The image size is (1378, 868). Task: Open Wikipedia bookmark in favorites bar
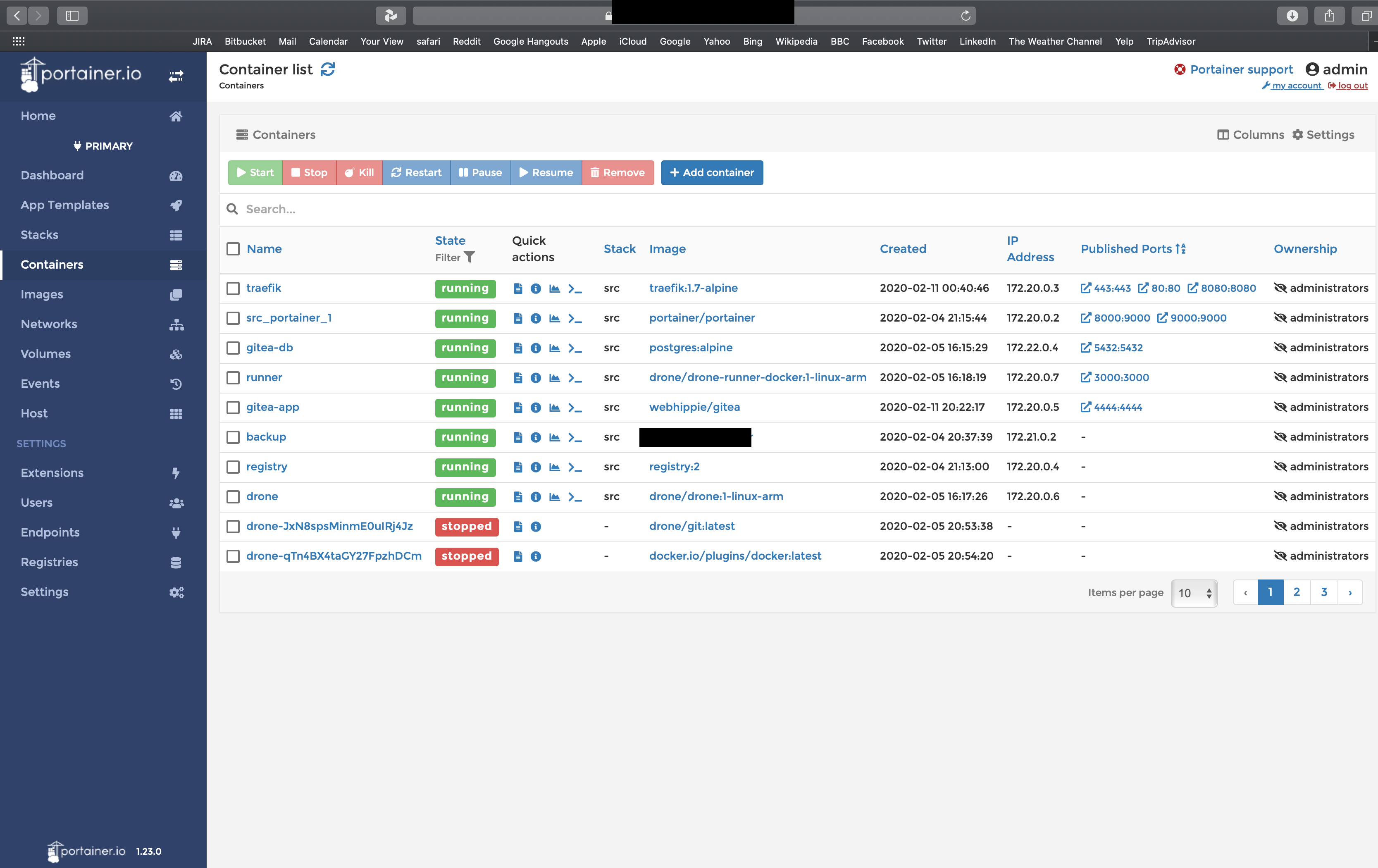(x=796, y=41)
